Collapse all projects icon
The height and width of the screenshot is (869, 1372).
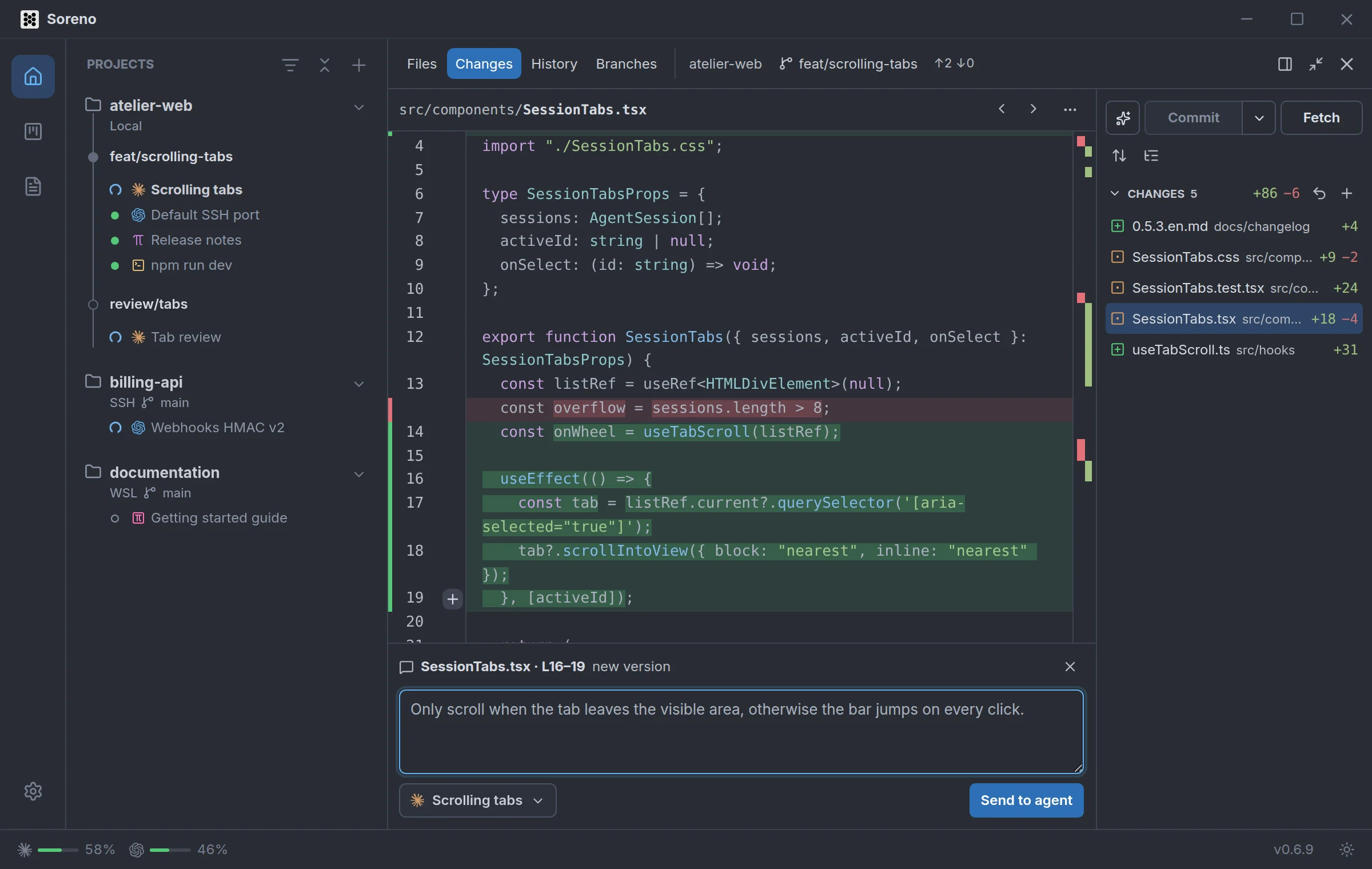click(325, 65)
